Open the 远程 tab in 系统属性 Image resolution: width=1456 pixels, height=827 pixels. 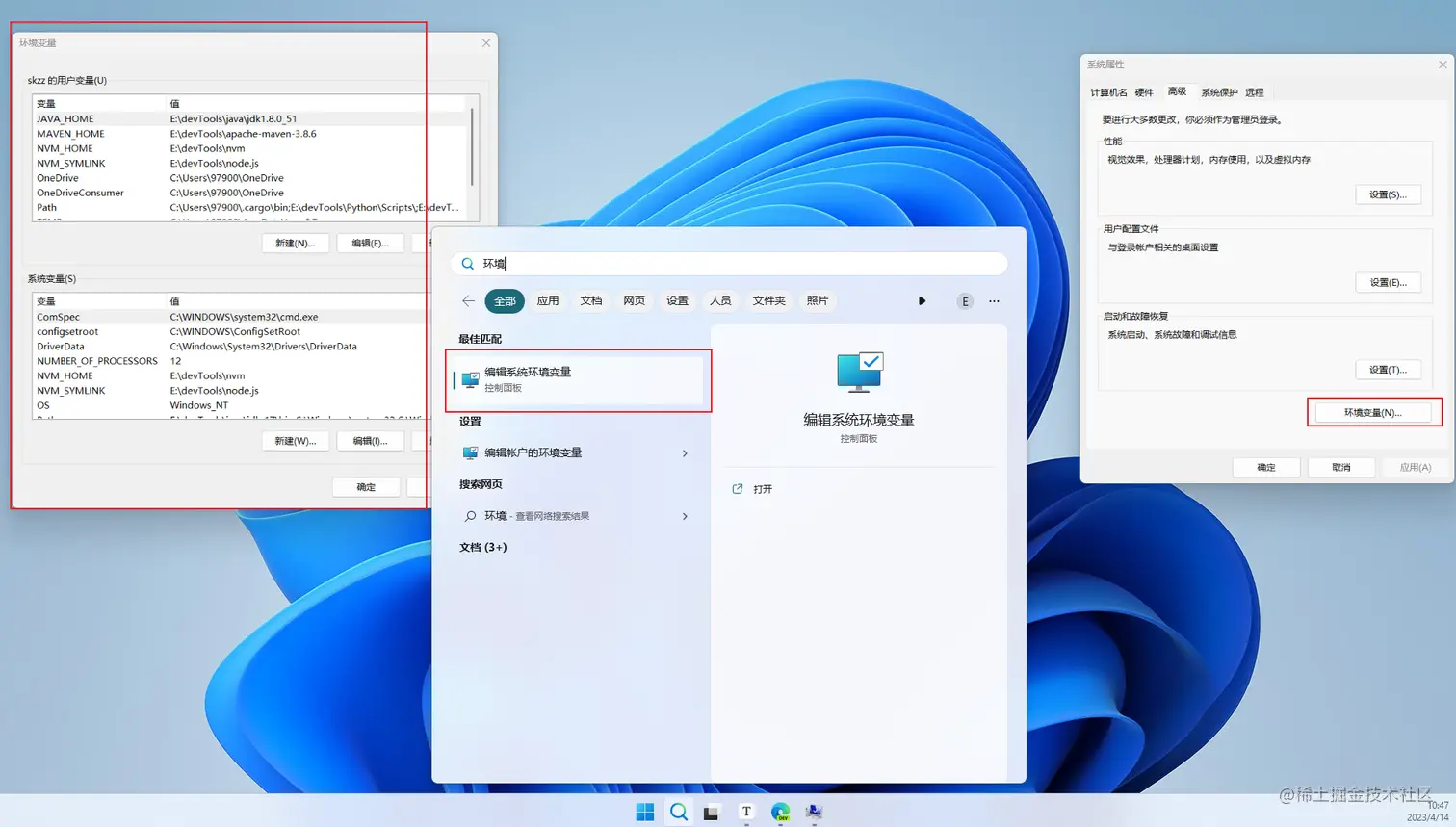[x=1254, y=92]
